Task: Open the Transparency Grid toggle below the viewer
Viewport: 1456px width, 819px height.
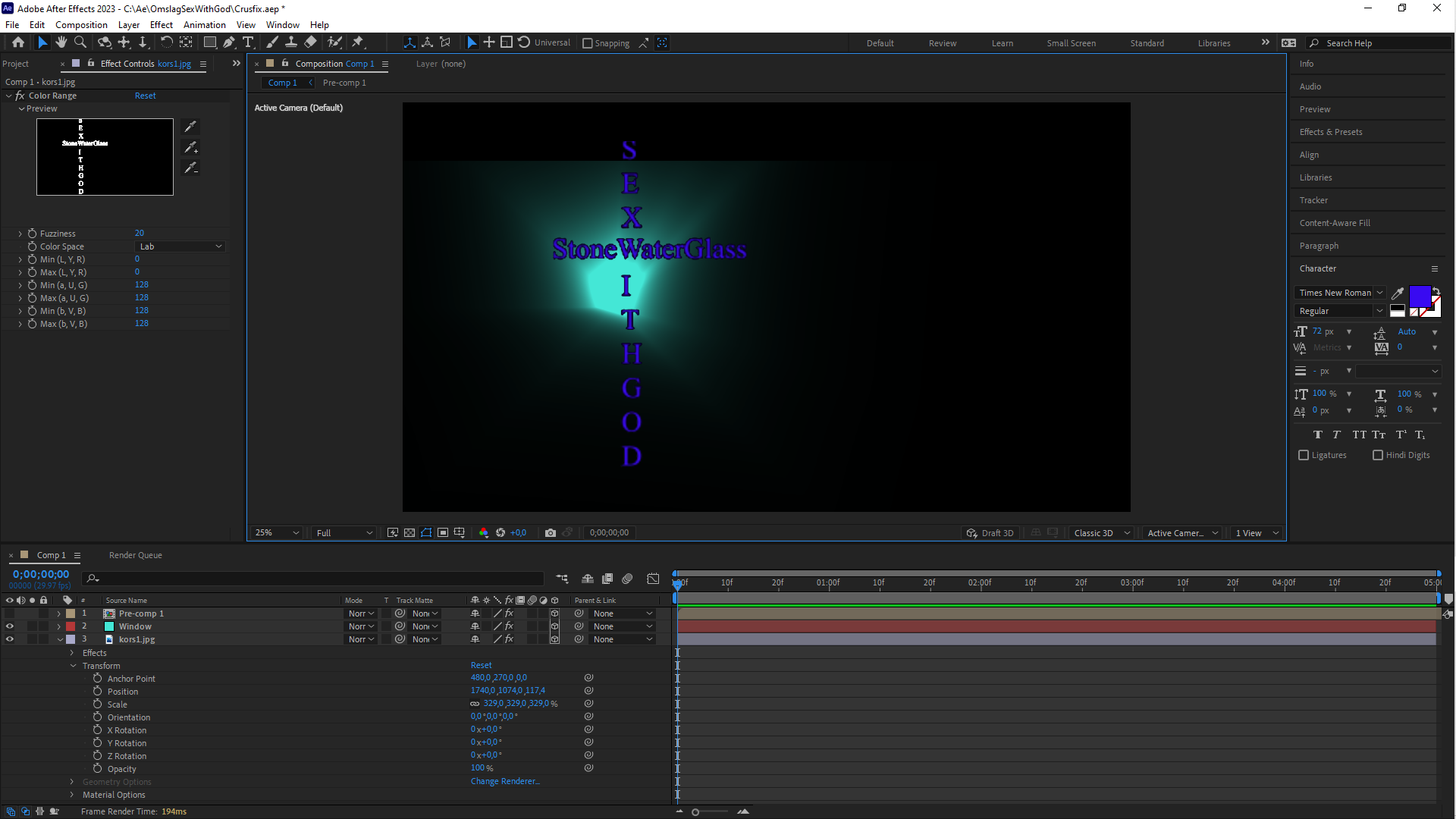Action: [409, 532]
